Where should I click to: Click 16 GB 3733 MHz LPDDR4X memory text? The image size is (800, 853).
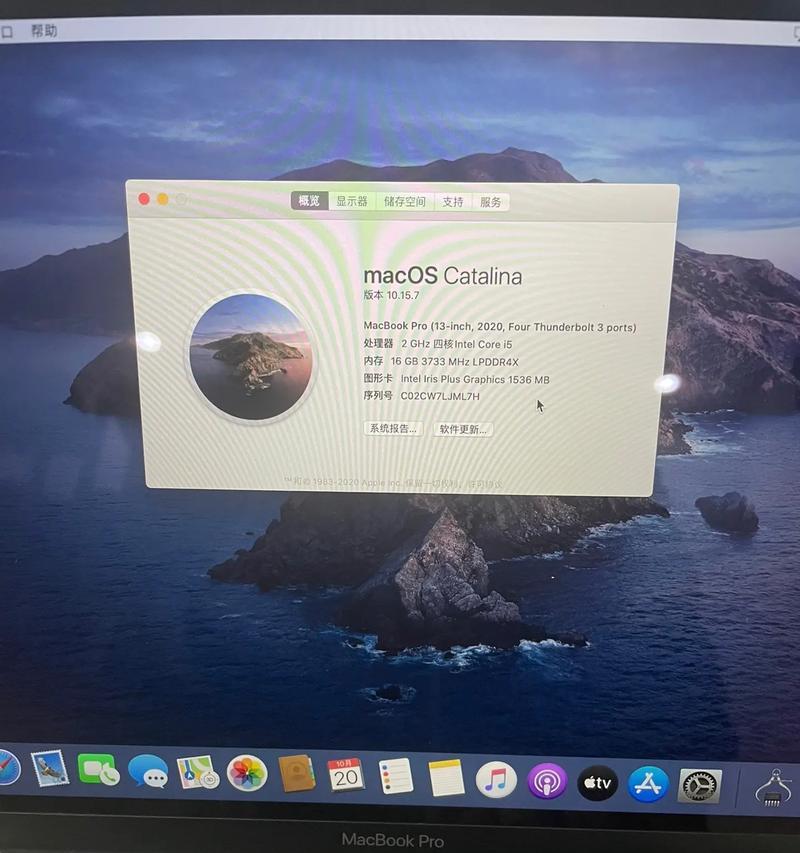tap(455, 361)
